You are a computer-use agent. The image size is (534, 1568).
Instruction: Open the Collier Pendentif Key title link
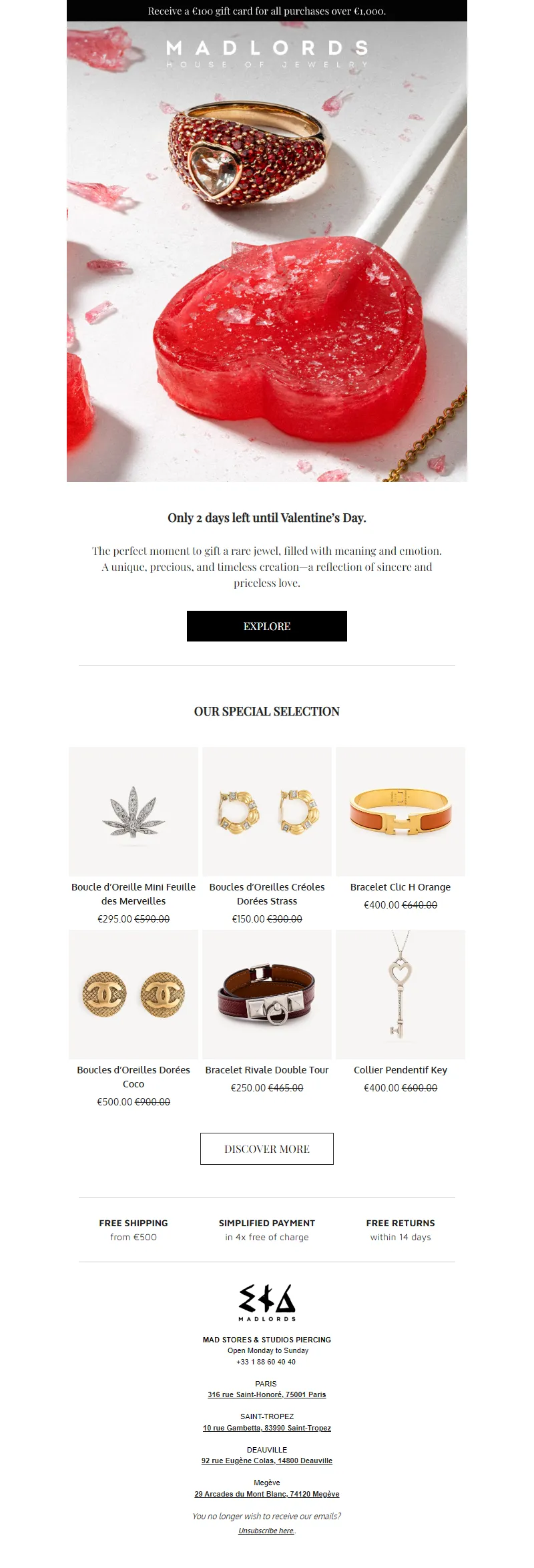point(400,1069)
